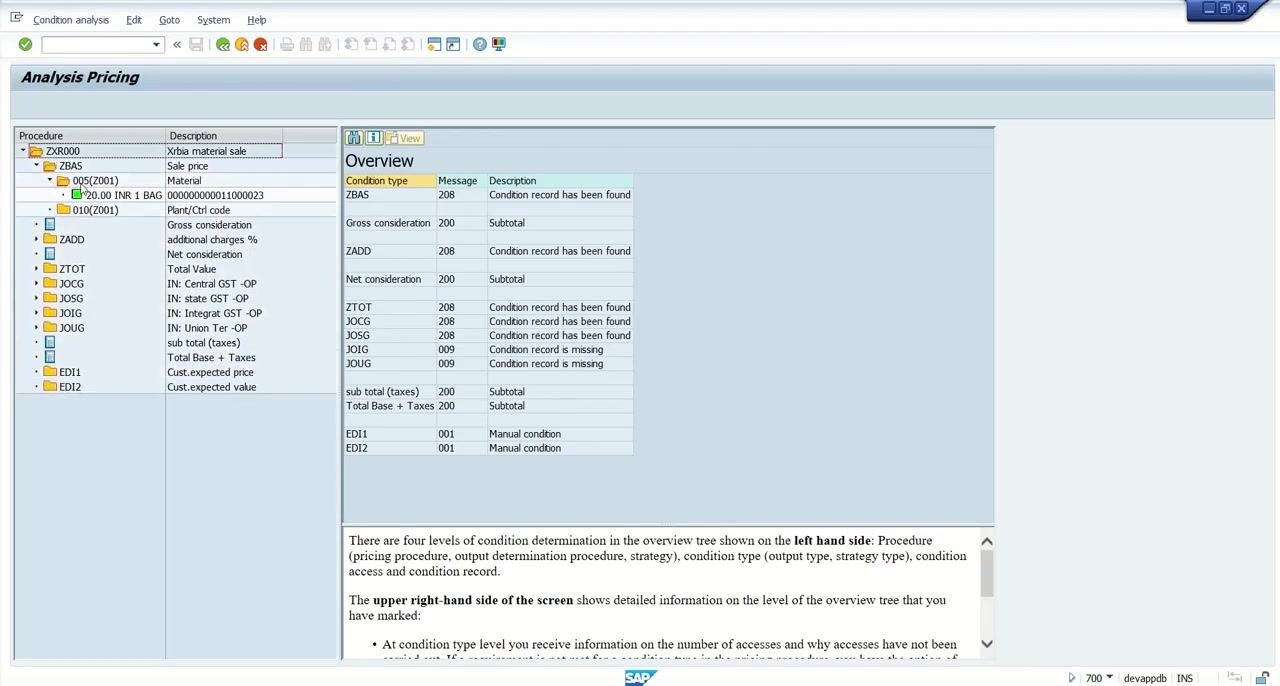This screenshot has width=1280, height=686.
Task: Click the green Back arrow icon
Action: (223, 44)
